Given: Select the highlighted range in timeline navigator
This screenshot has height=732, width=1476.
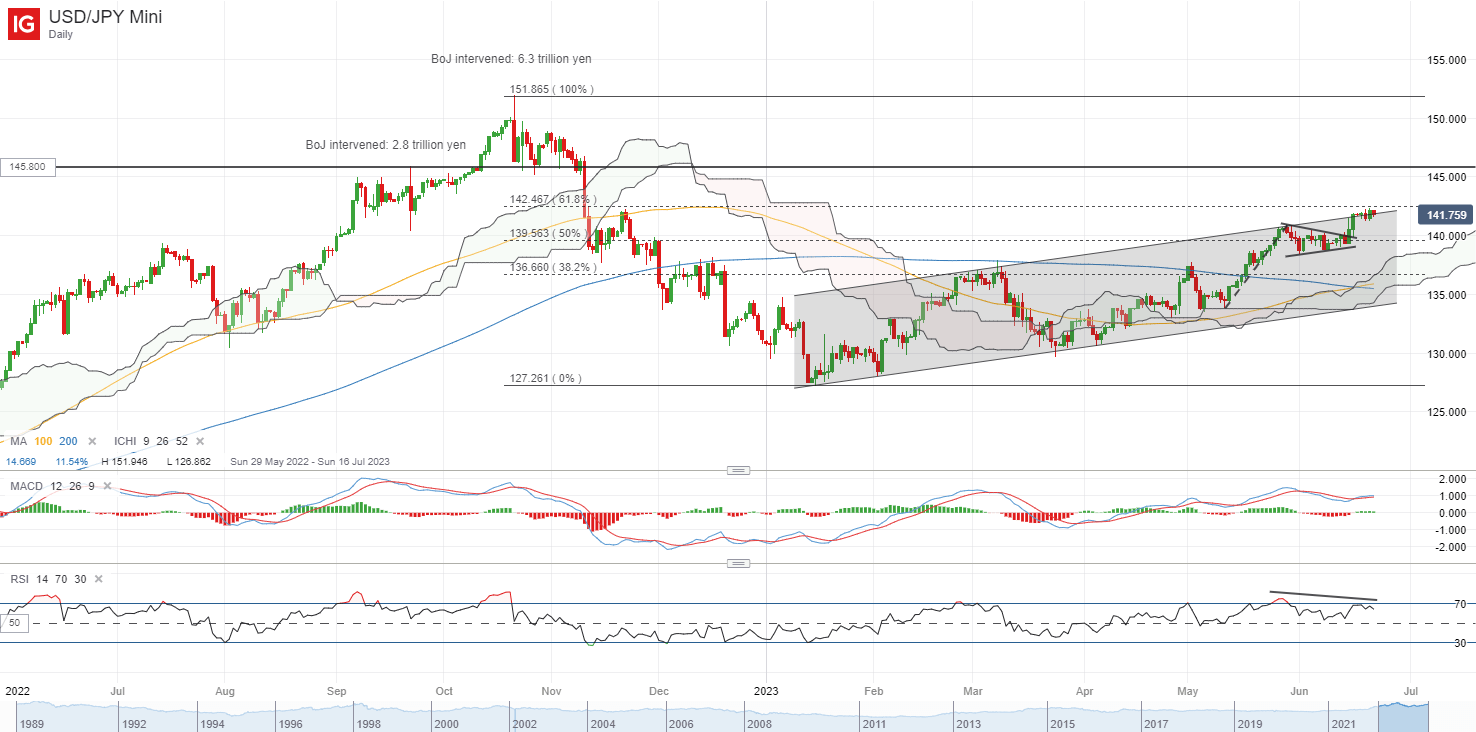Looking at the screenshot, I should pos(1403,716).
